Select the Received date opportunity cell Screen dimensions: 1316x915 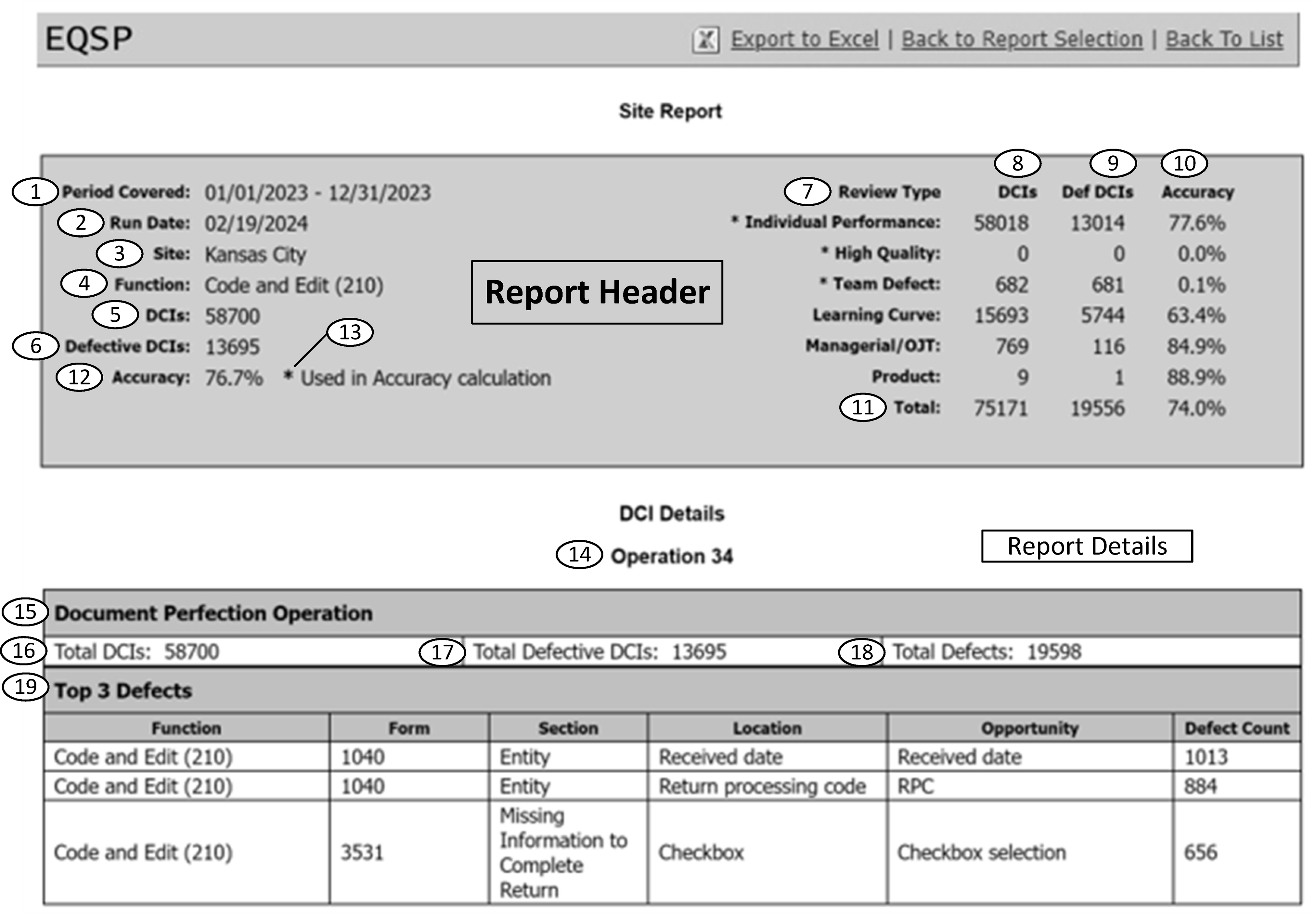959,757
